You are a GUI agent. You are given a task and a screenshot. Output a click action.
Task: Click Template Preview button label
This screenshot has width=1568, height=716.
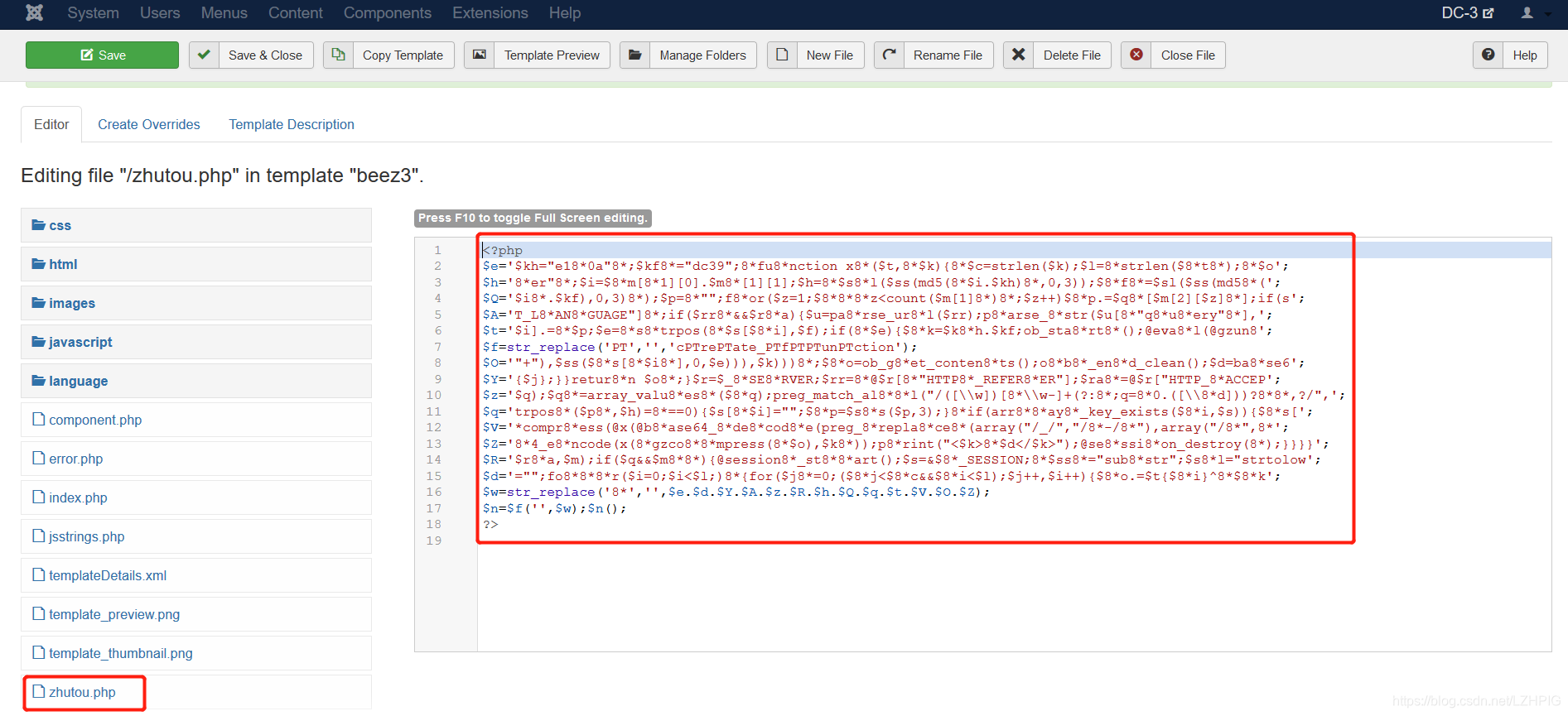pos(552,55)
